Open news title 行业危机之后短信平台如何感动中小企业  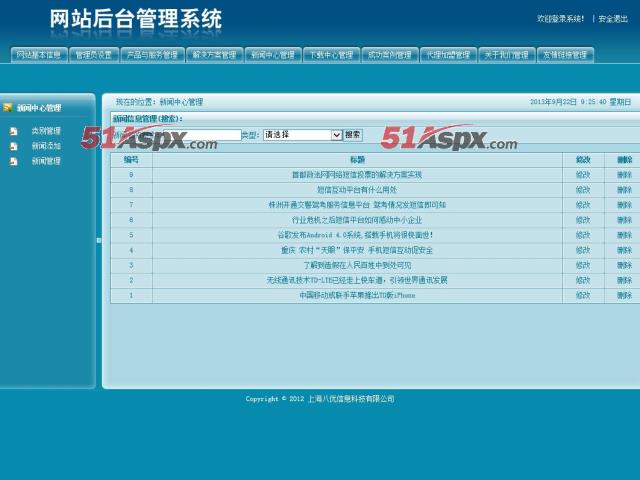(x=357, y=220)
